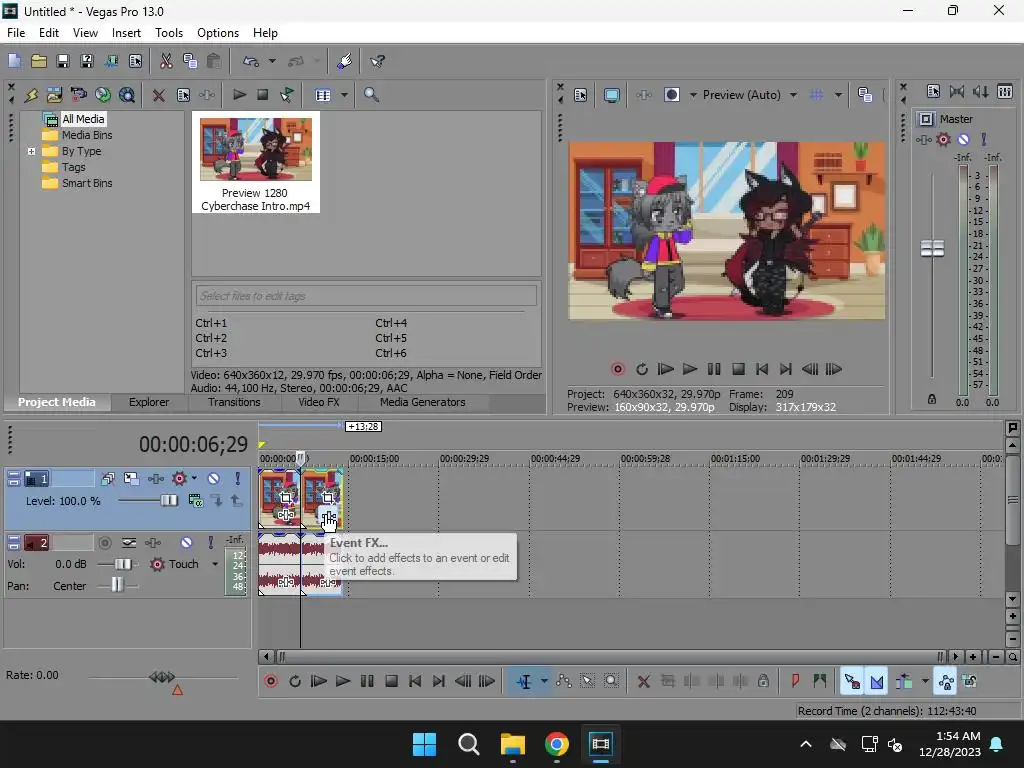
Task: Select Media Bins folder in tree
Action: [x=87, y=135]
